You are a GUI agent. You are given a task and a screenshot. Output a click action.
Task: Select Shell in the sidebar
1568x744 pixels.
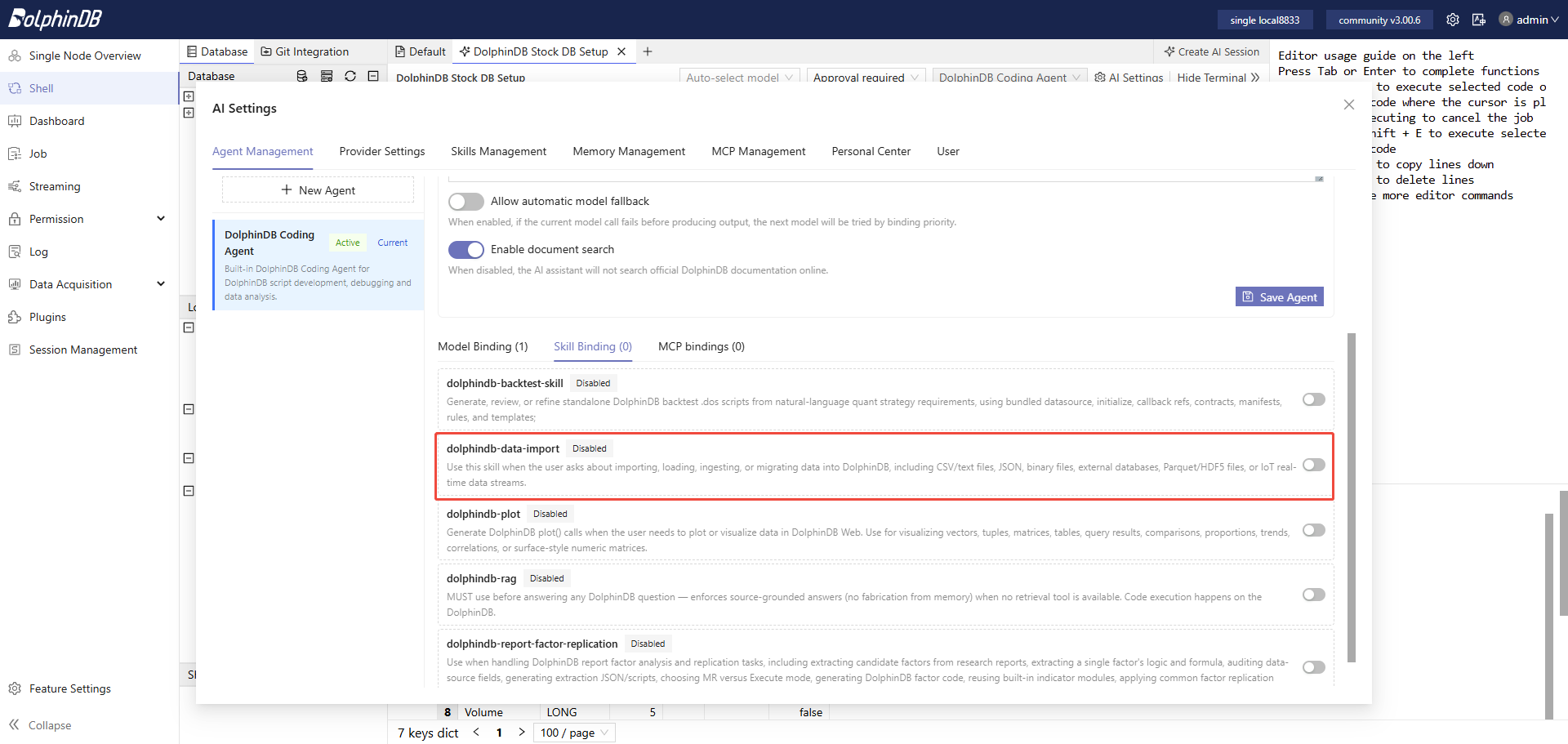89,88
